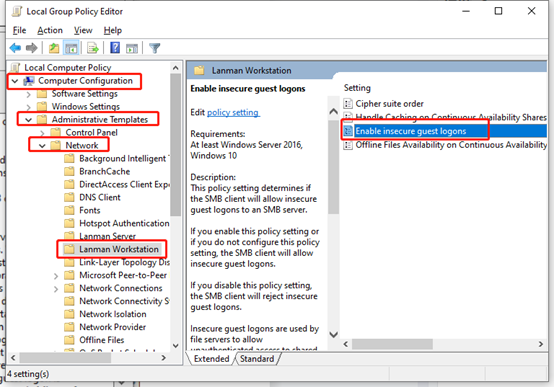The image size is (554, 387).
Task: Select Enable insecure guest logons setting
Action: click(411, 131)
